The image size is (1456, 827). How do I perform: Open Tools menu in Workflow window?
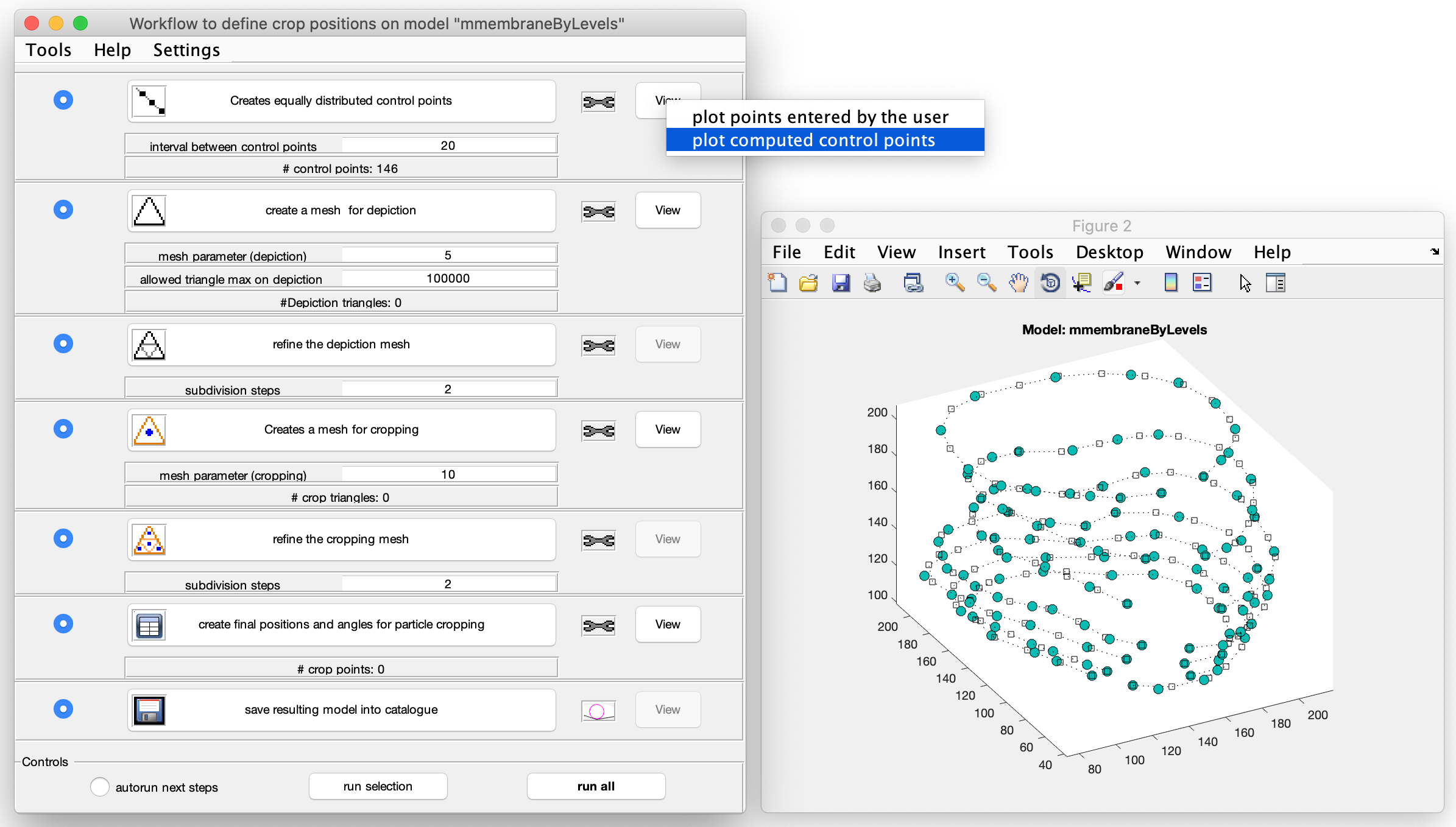tap(49, 50)
